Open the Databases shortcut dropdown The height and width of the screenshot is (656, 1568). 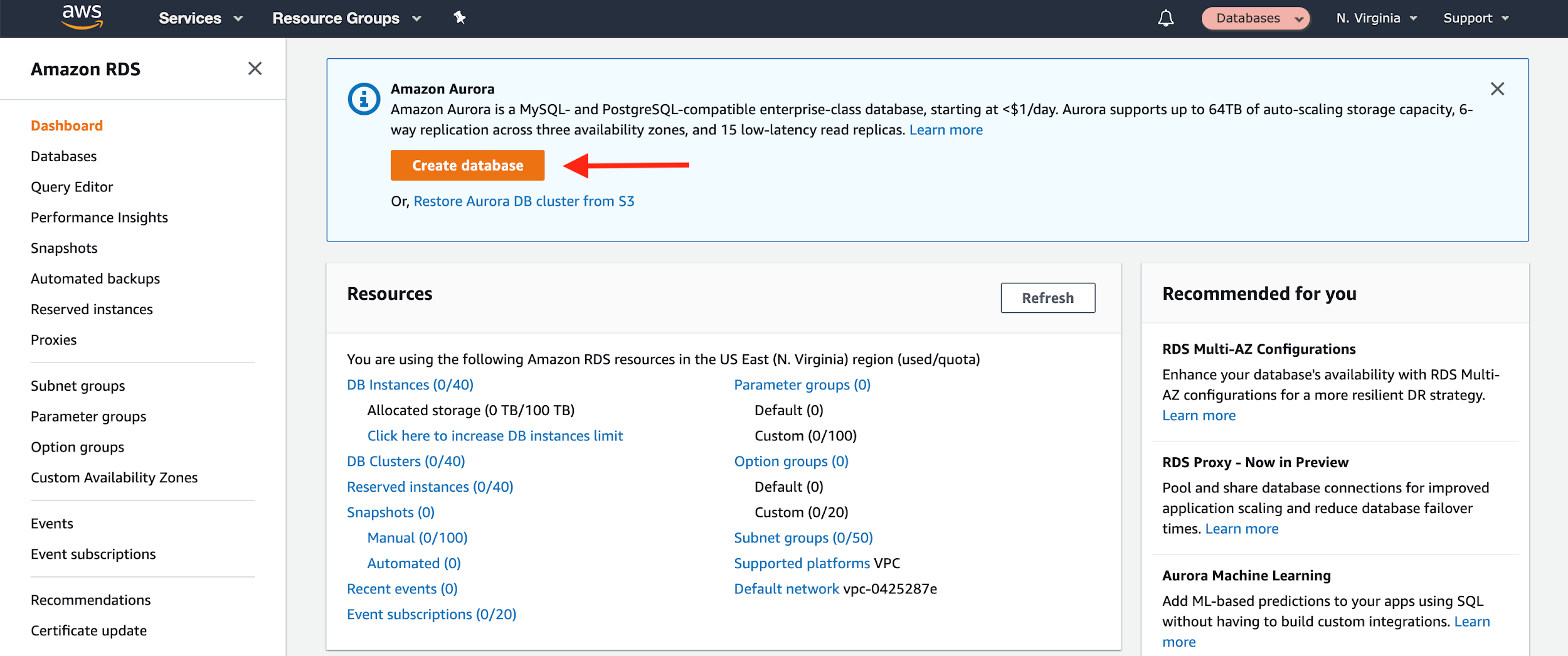pyautogui.click(x=1255, y=18)
